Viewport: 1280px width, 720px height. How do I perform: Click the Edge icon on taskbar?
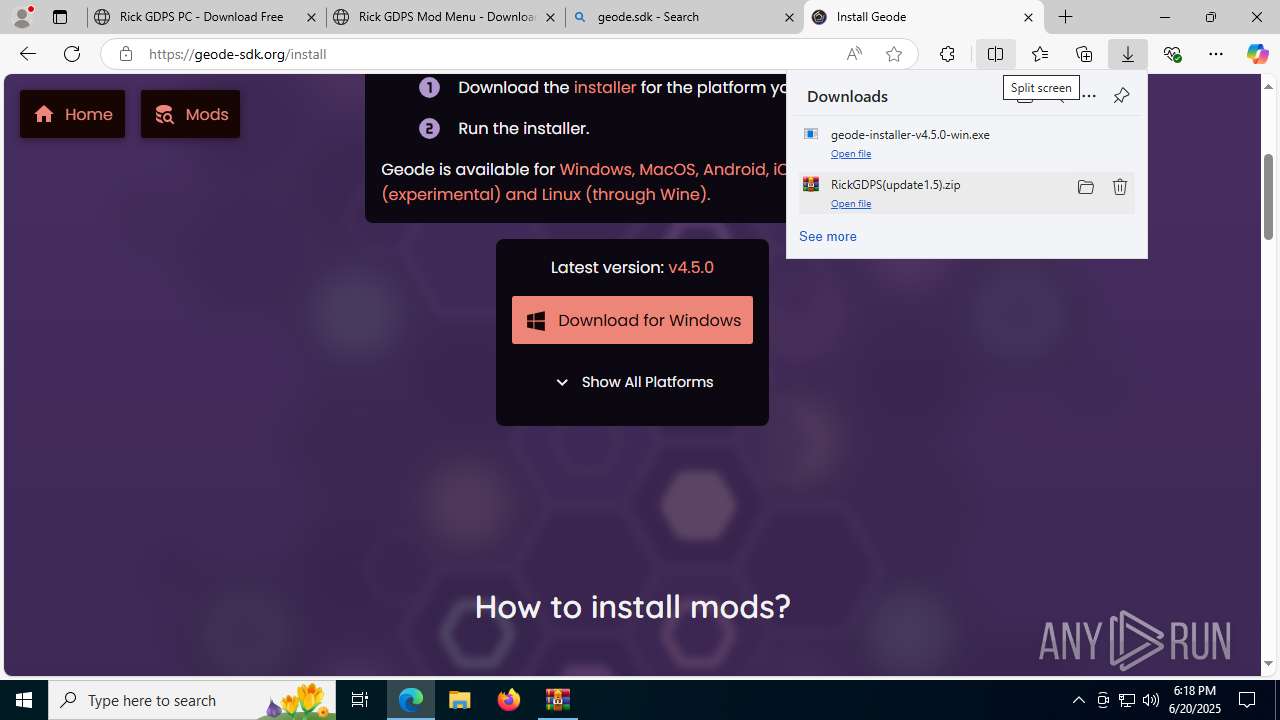click(411, 700)
